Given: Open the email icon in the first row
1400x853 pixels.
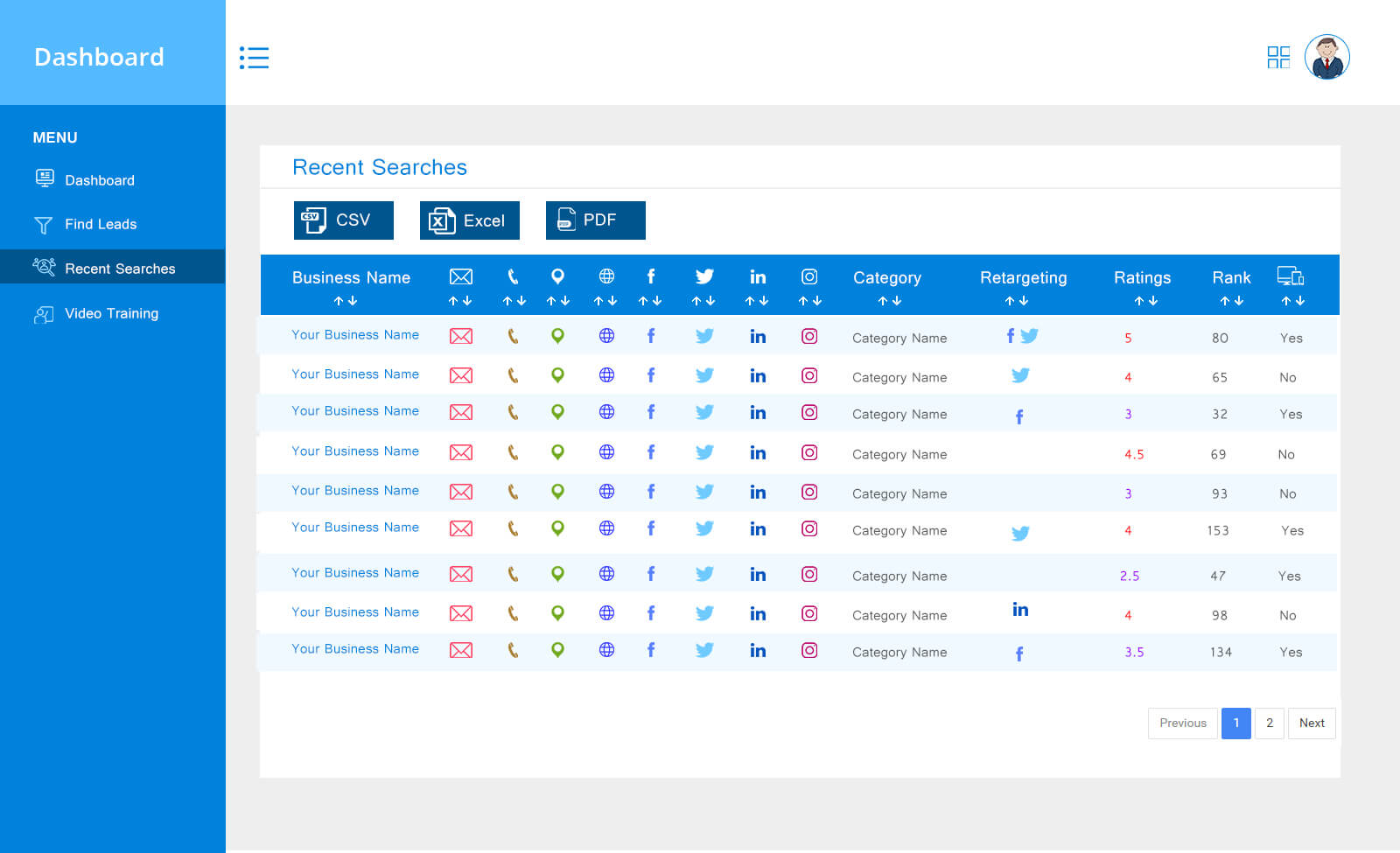Looking at the screenshot, I should 461,335.
